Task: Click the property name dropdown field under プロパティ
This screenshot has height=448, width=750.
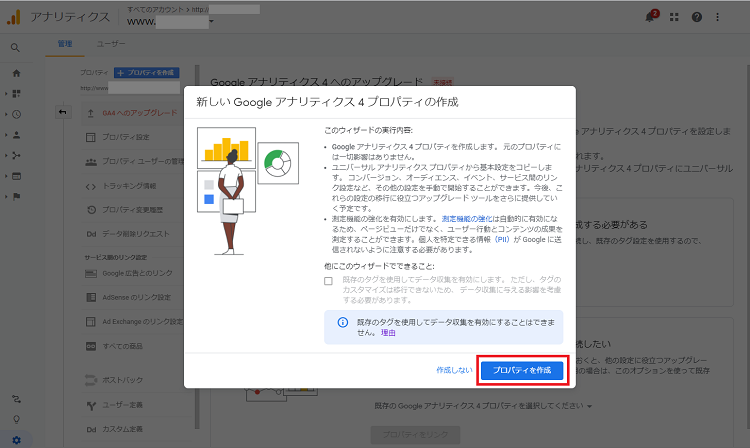Action: (131, 88)
